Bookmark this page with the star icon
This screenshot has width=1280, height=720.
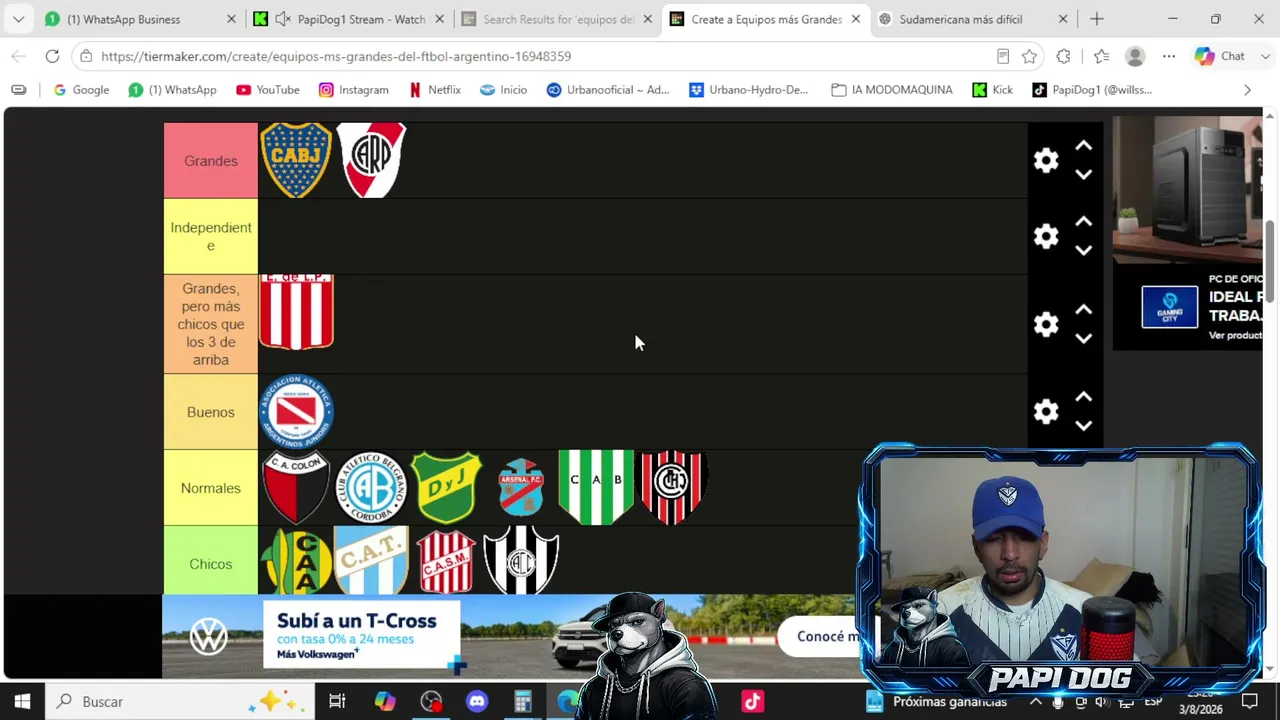click(1030, 56)
